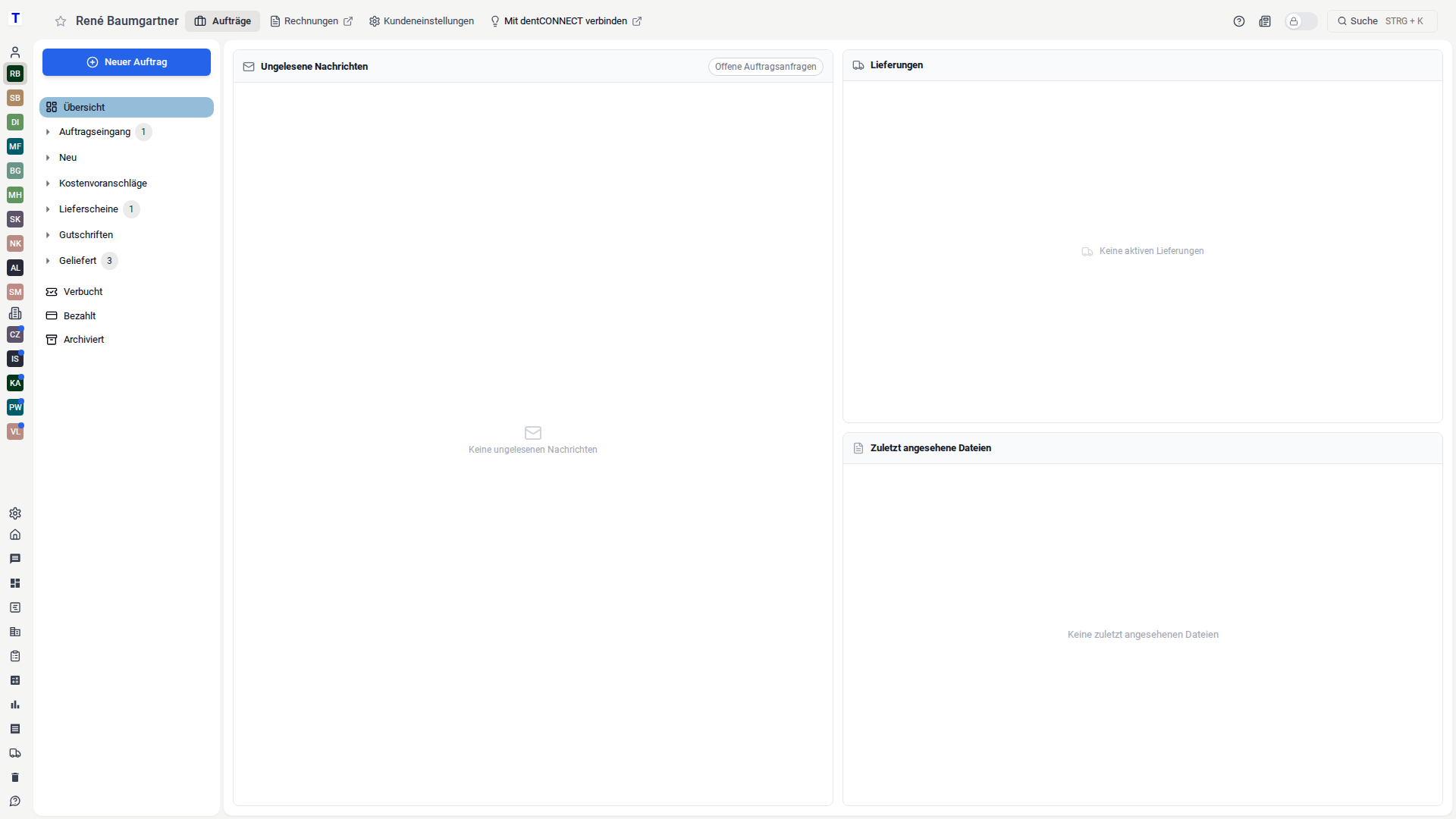The image size is (1456, 819).
Task: Select the SM customer avatar
Action: (15, 292)
